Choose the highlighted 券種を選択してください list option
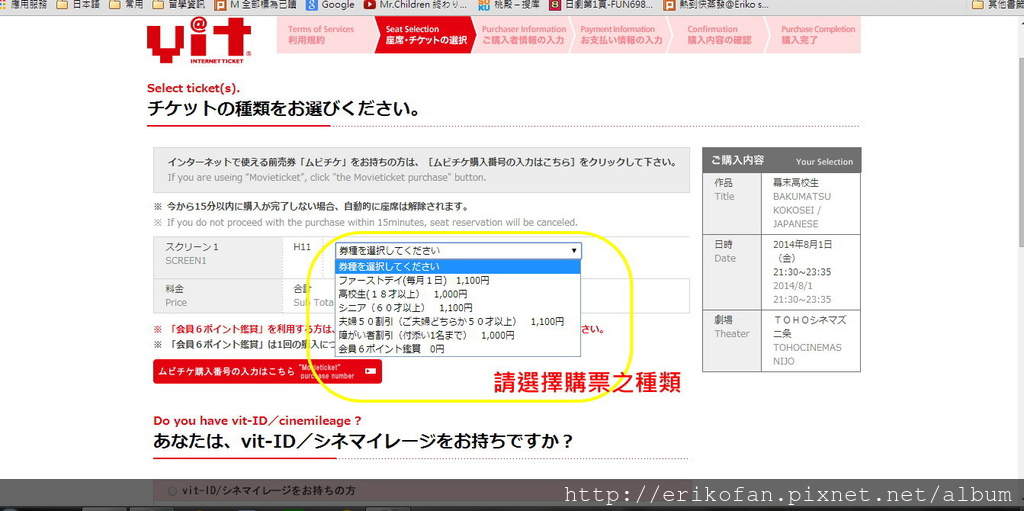 (458, 266)
